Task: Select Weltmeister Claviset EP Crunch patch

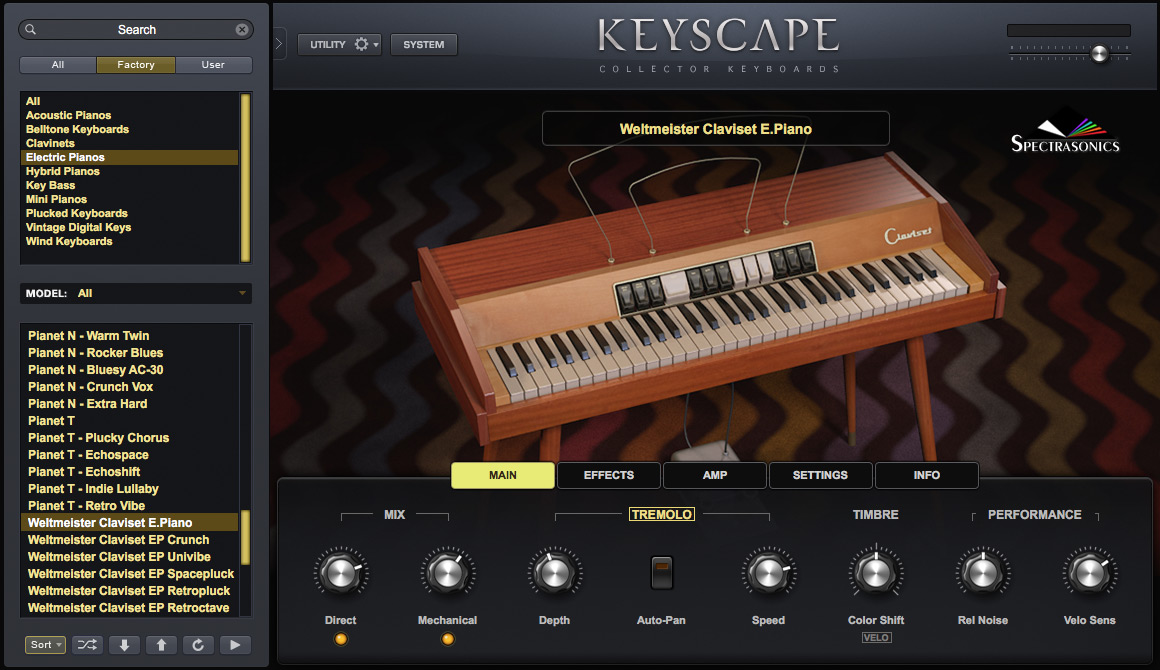Action: coord(119,540)
